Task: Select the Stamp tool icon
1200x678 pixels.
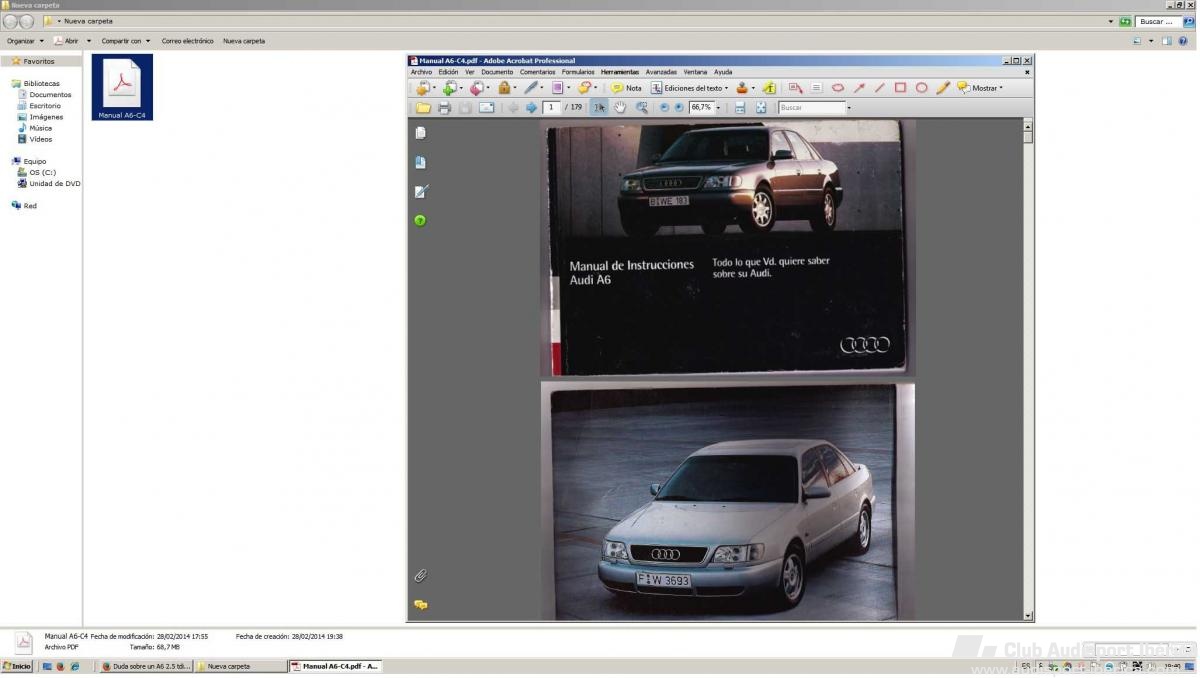Action: click(741, 88)
